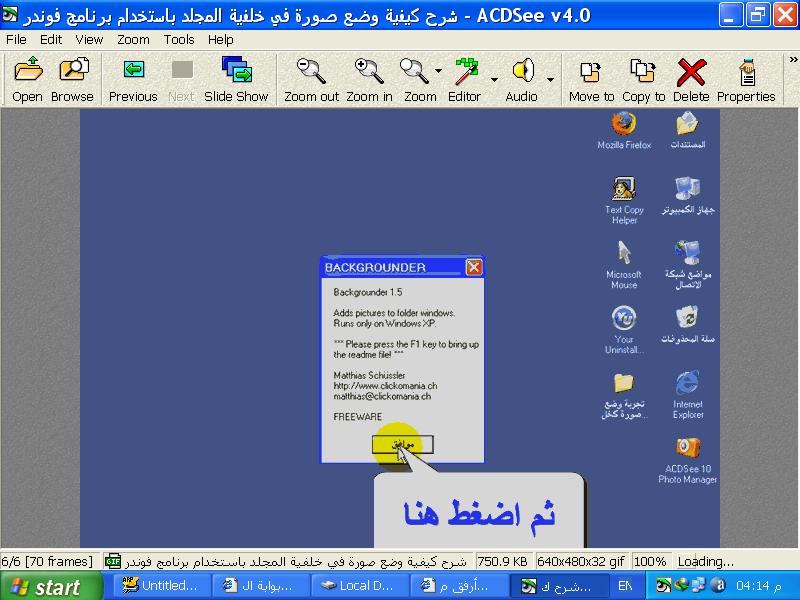
Task: Delete the current image
Action: click(691, 72)
